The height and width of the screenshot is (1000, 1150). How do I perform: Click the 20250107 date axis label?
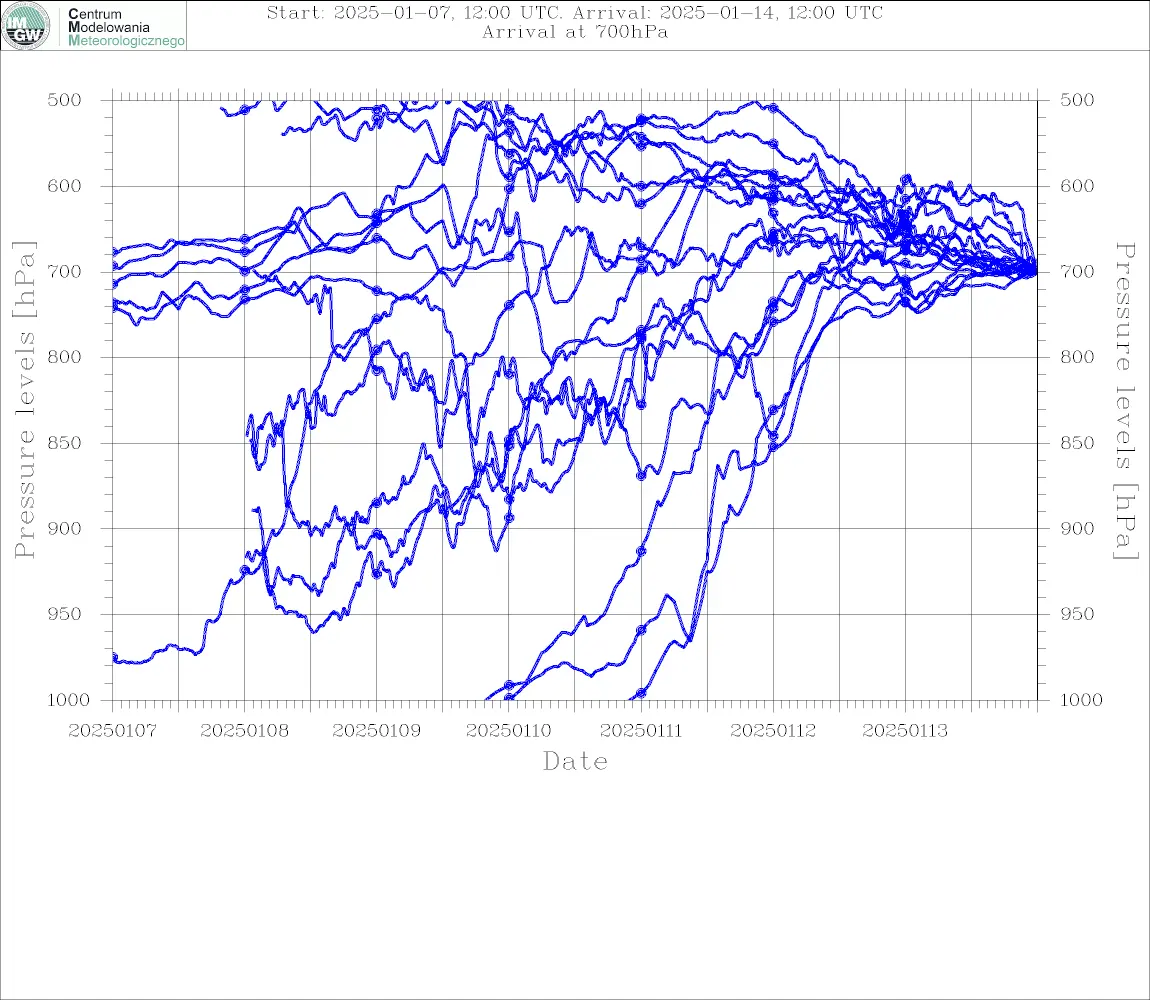click(x=112, y=731)
